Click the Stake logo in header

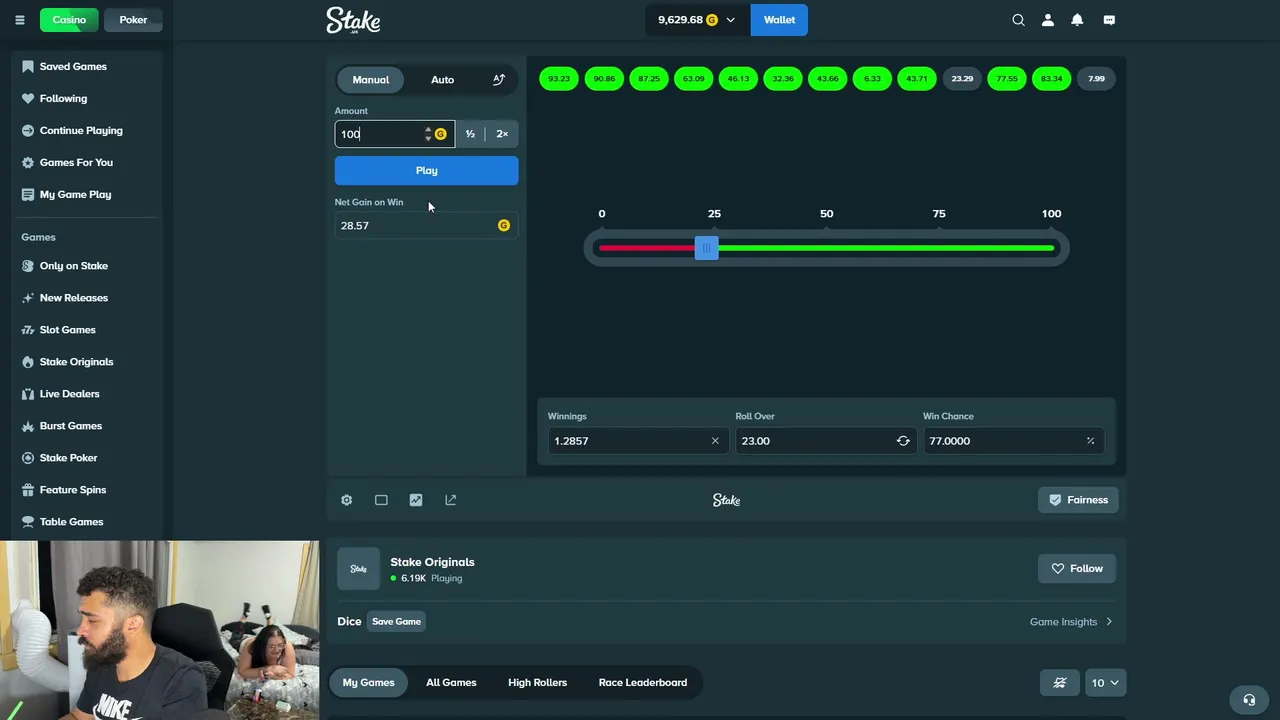pos(353,20)
